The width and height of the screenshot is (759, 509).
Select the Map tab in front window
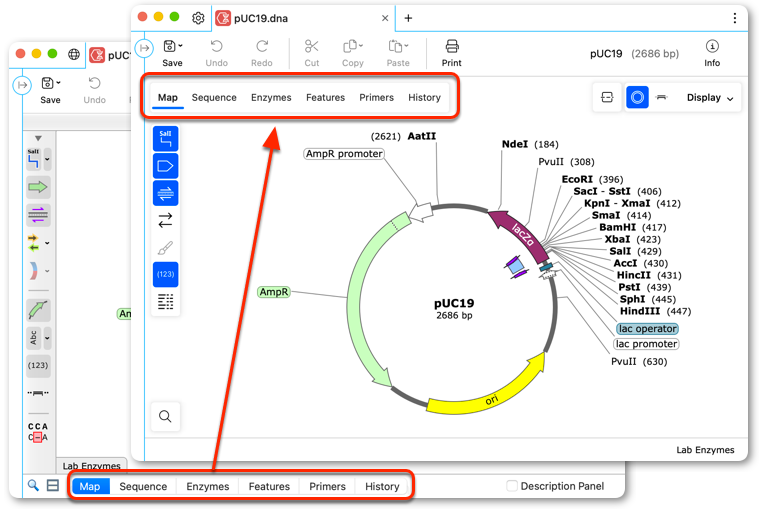[168, 97]
